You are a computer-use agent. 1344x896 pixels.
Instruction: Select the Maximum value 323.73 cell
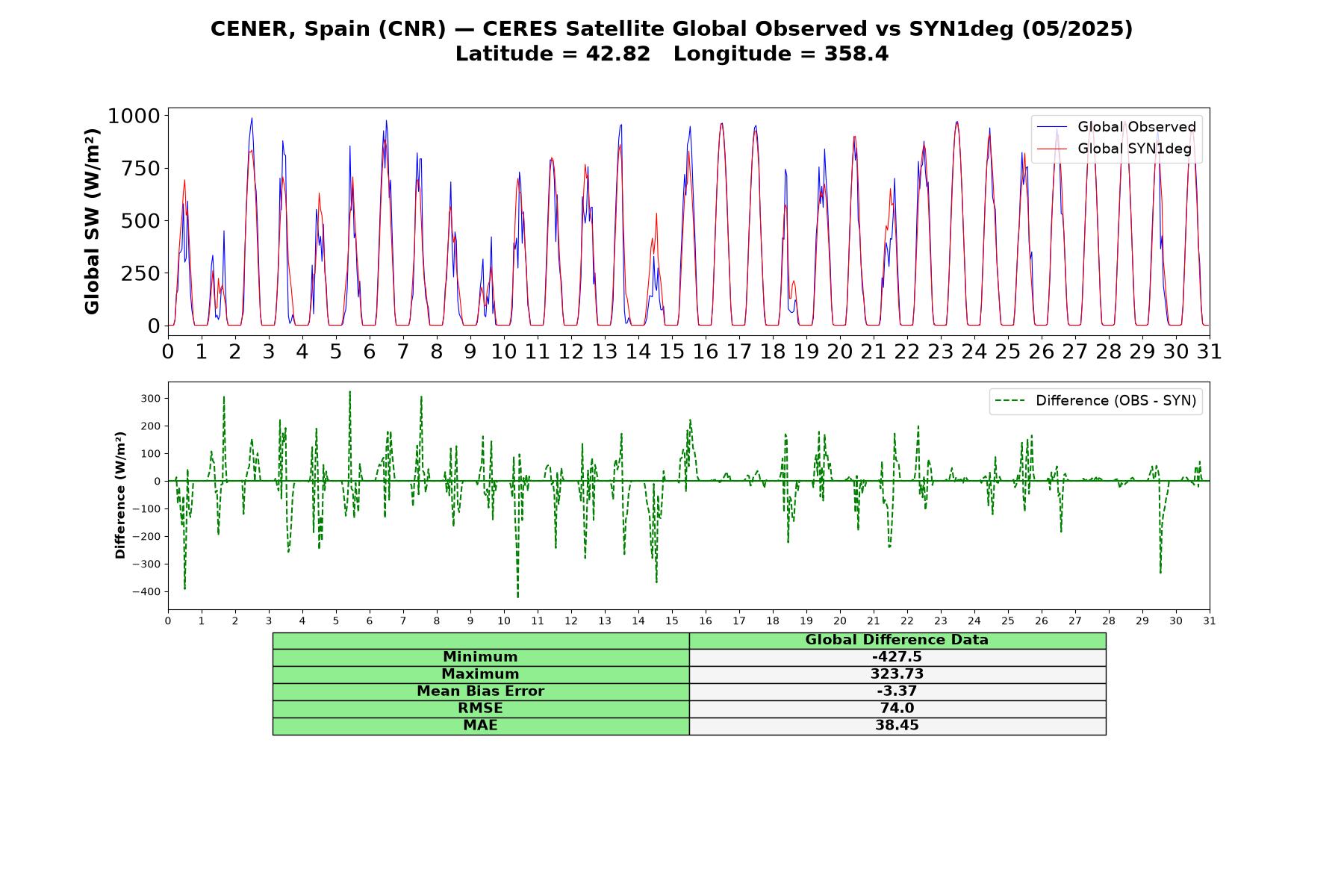pos(897,674)
